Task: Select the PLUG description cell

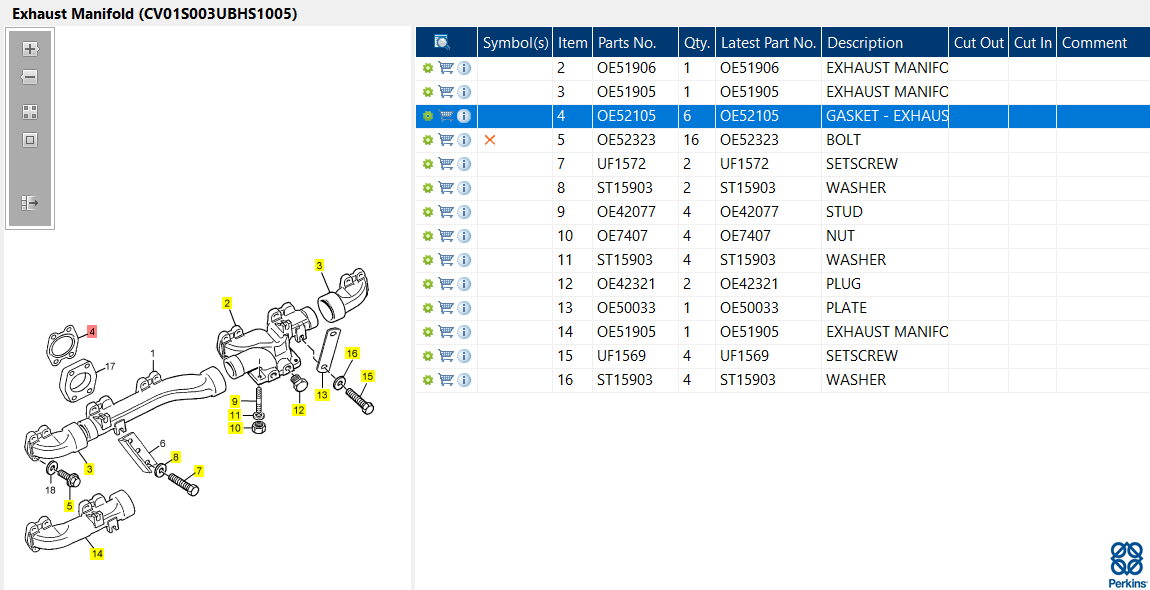Action: 885,284
